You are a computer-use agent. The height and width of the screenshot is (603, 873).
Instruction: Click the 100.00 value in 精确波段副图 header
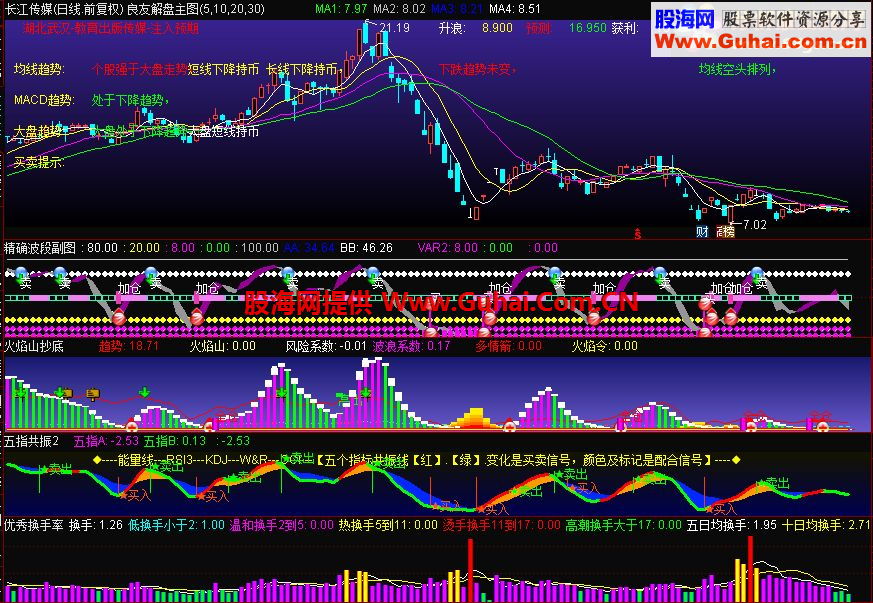pos(260,248)
